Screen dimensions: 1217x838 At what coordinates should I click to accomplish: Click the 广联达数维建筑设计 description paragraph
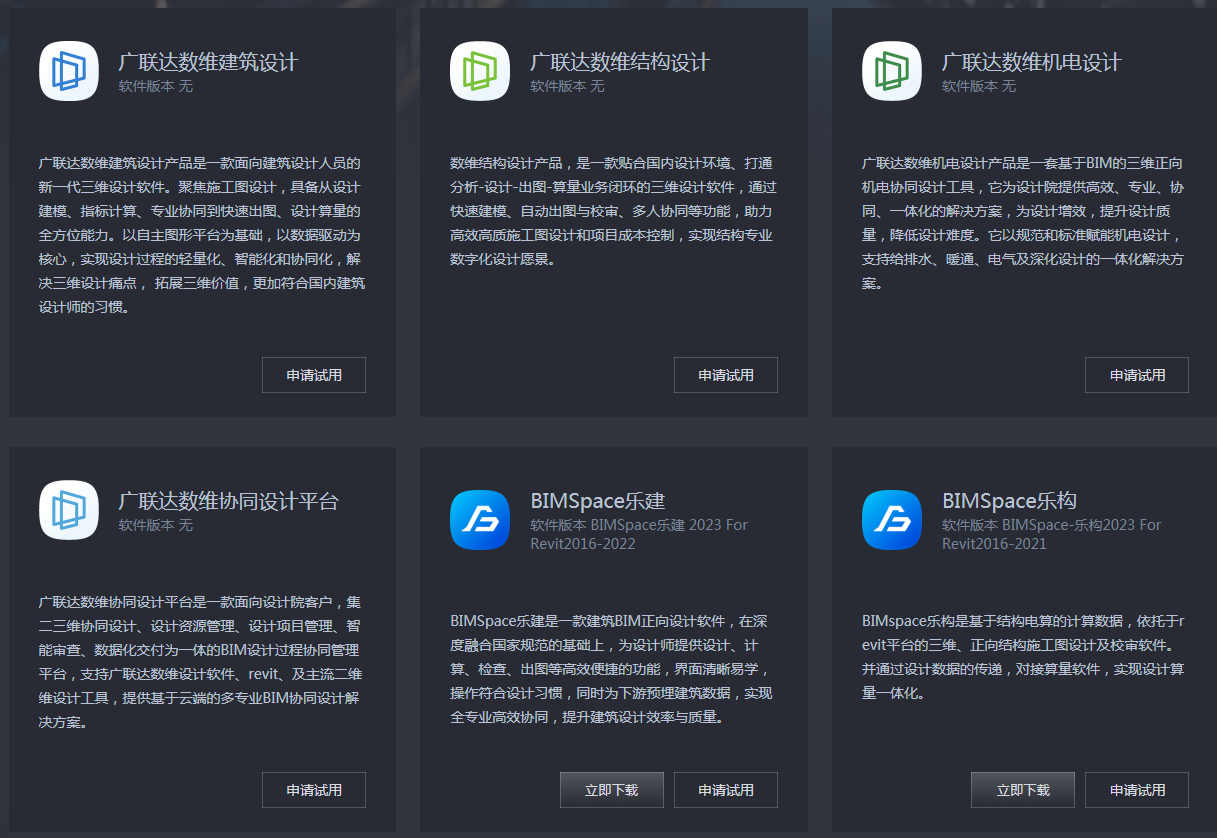(x=202, y=235)
